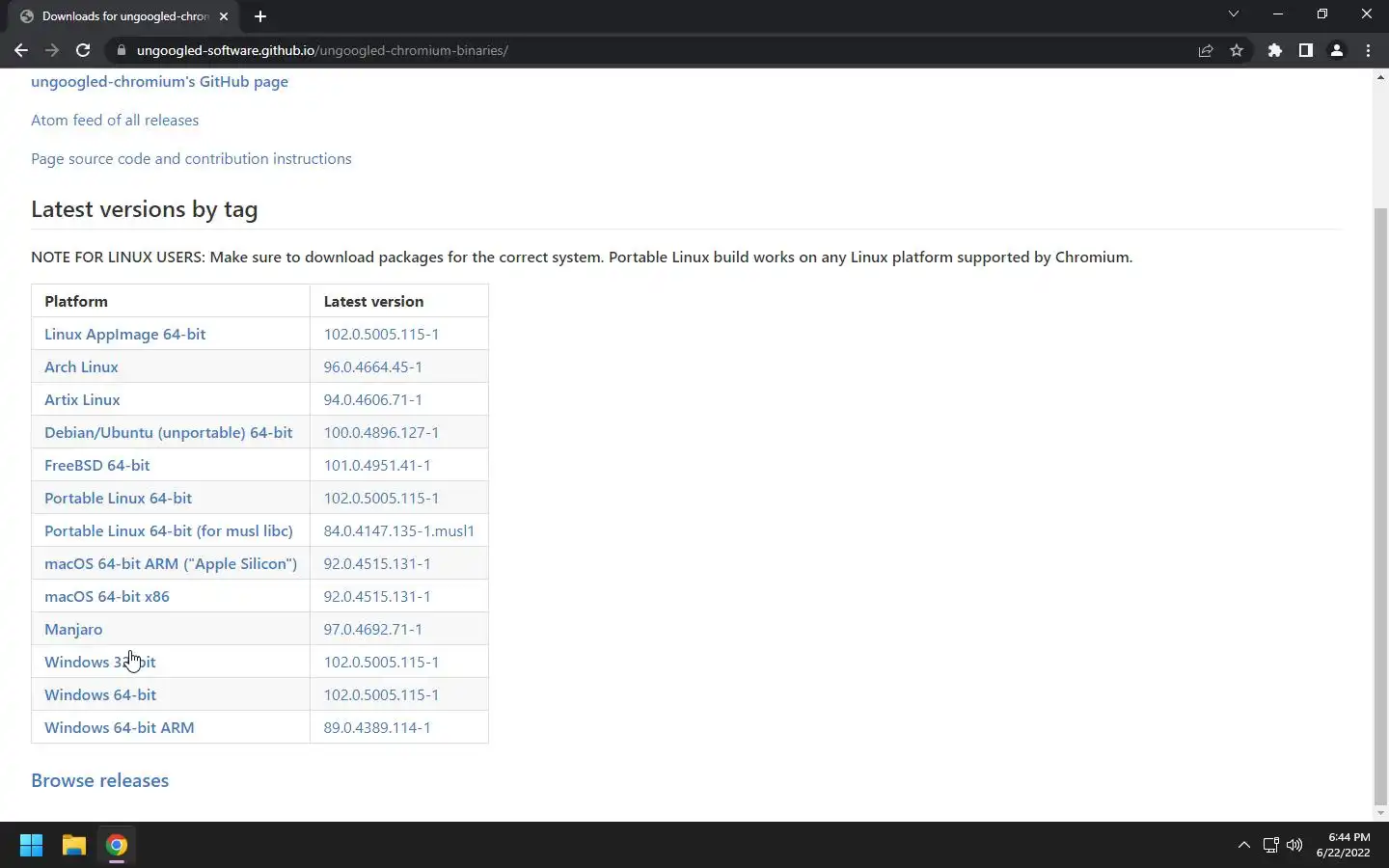Open File Explorer from taskbar
The image size is (1389, 868).
click(74, 845)
